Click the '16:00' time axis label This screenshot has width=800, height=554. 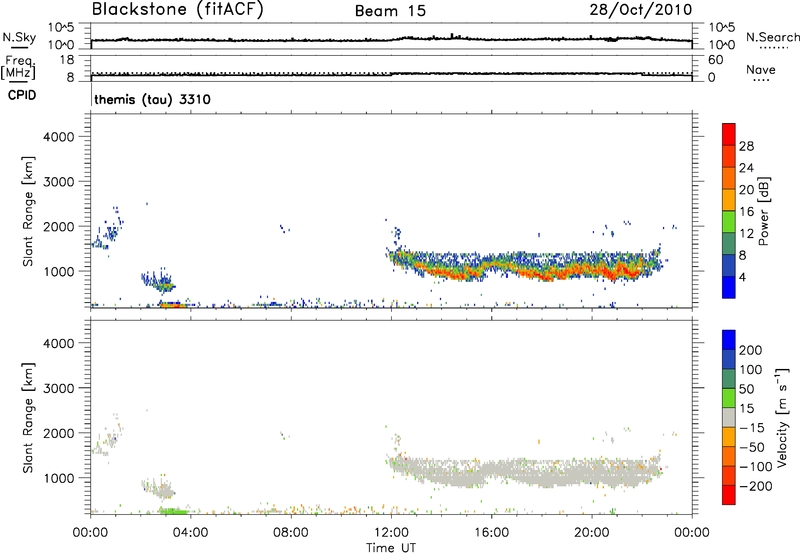(x=491, y=533)
